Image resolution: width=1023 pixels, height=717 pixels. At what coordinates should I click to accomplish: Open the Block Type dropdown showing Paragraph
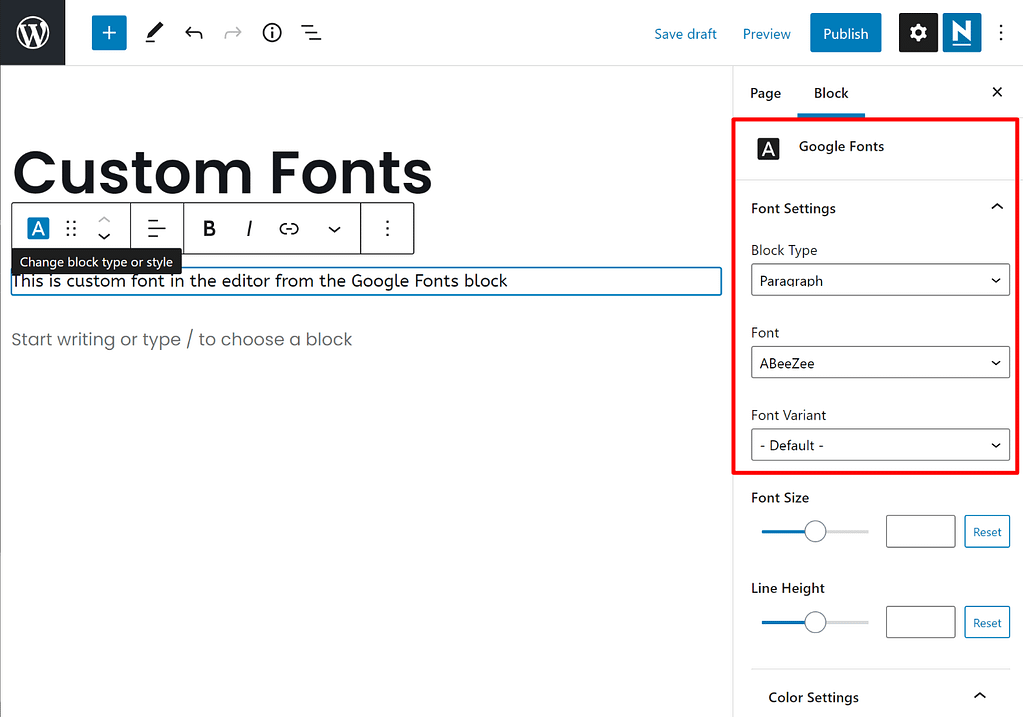(879, 280)
